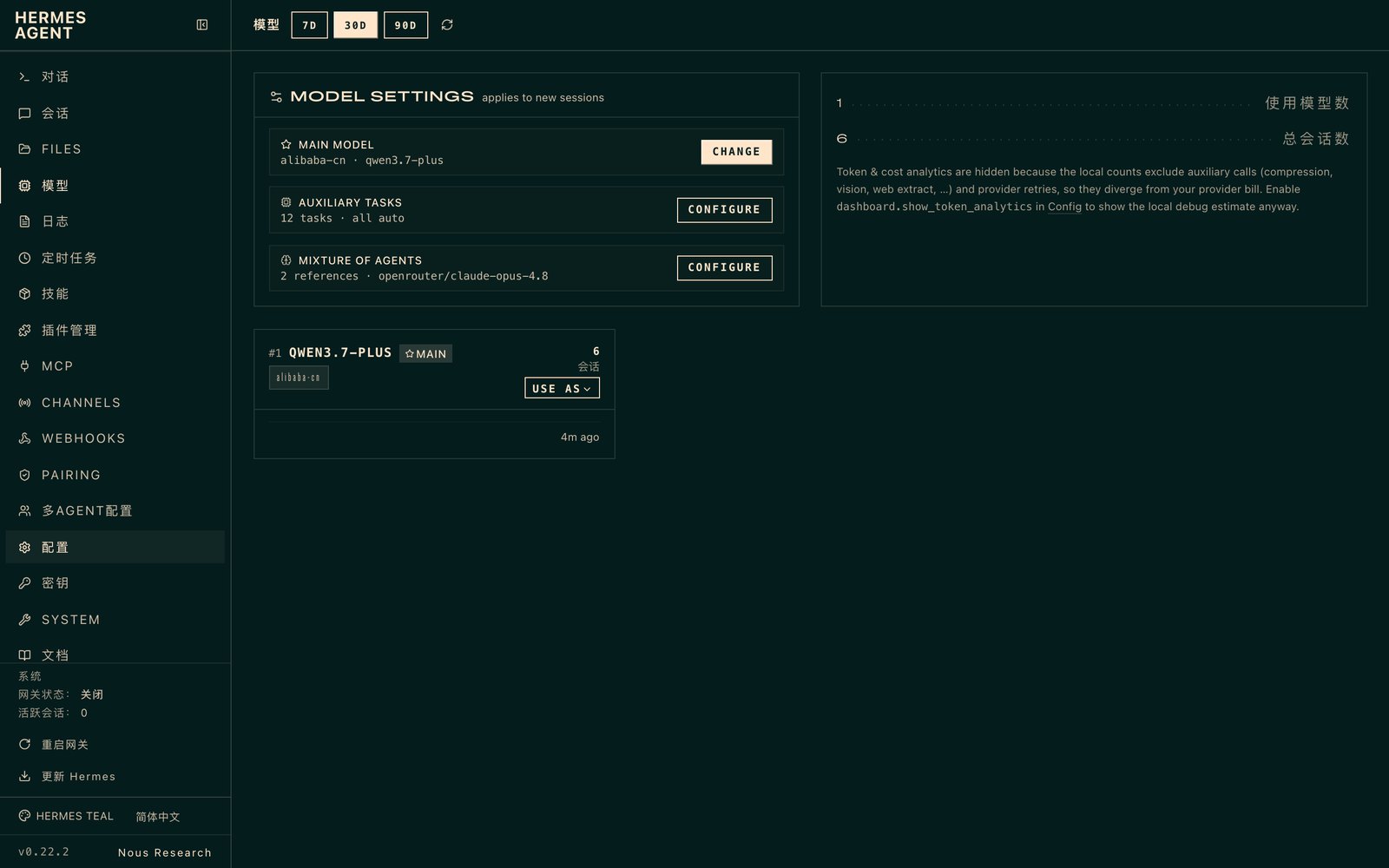Image resolution: width=1389 pixels, height=868 pixels.
Task: Open the FILES folder icon
Action: click(x=24, y=149)
